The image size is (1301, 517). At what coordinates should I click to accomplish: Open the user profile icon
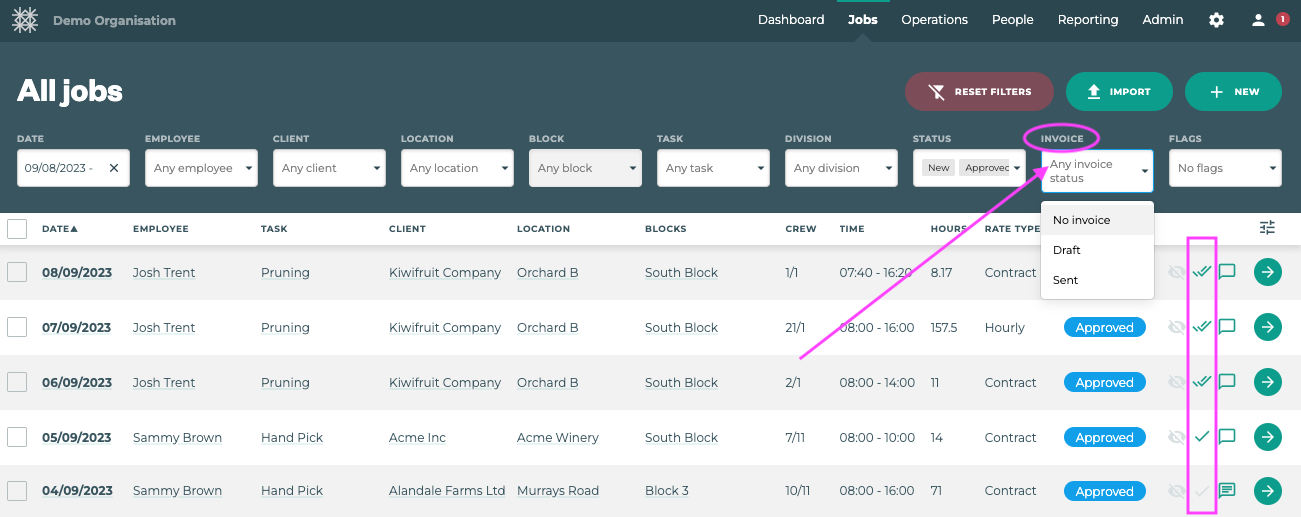1259,20
